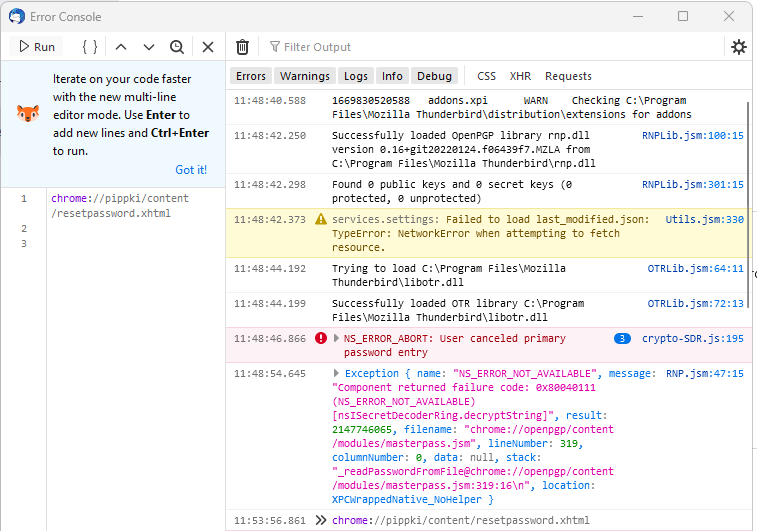The width and height of the screenshot is (757, 531).
Task: Minimize the Error Console window
Action: pos(638,16)
